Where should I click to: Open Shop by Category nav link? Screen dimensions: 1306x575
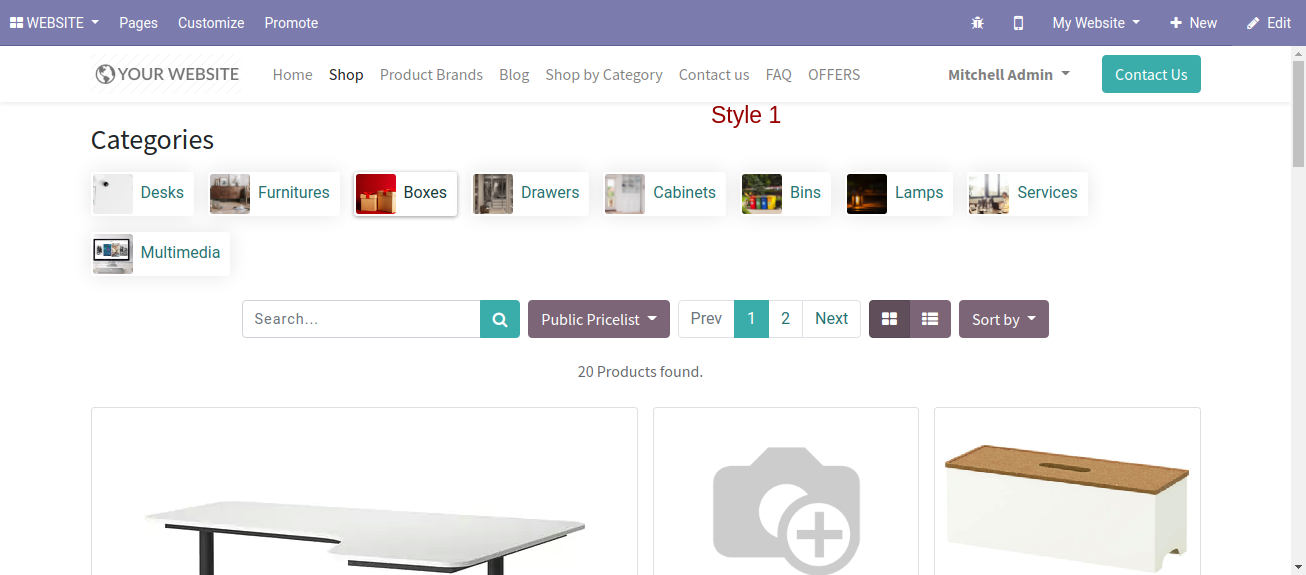click(x=604, y=74)
